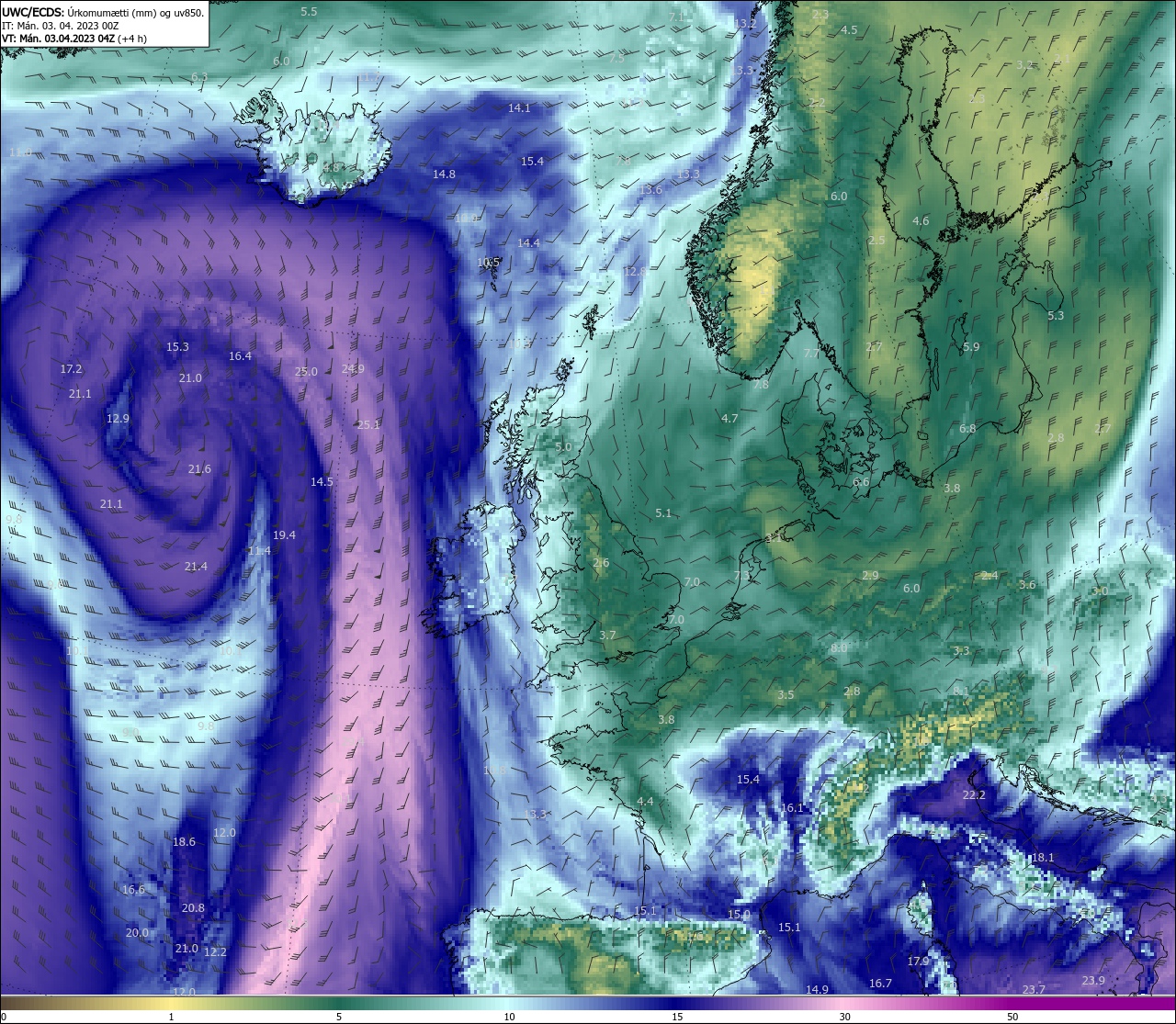Click the 16.6 value on the map
The image size is (1176, 1024).
point(133,890)
